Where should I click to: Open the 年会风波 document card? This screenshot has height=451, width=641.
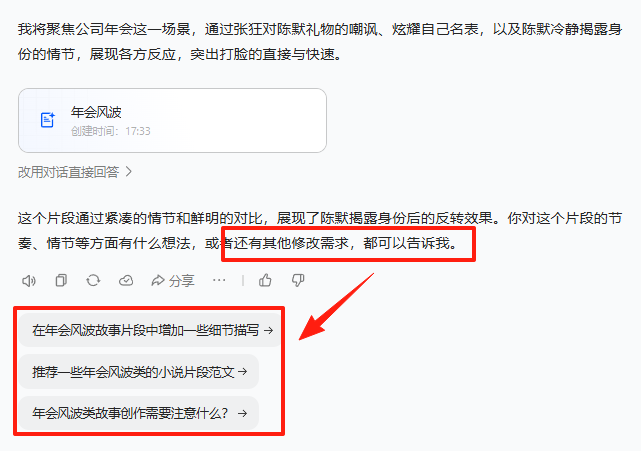[173, 121]
